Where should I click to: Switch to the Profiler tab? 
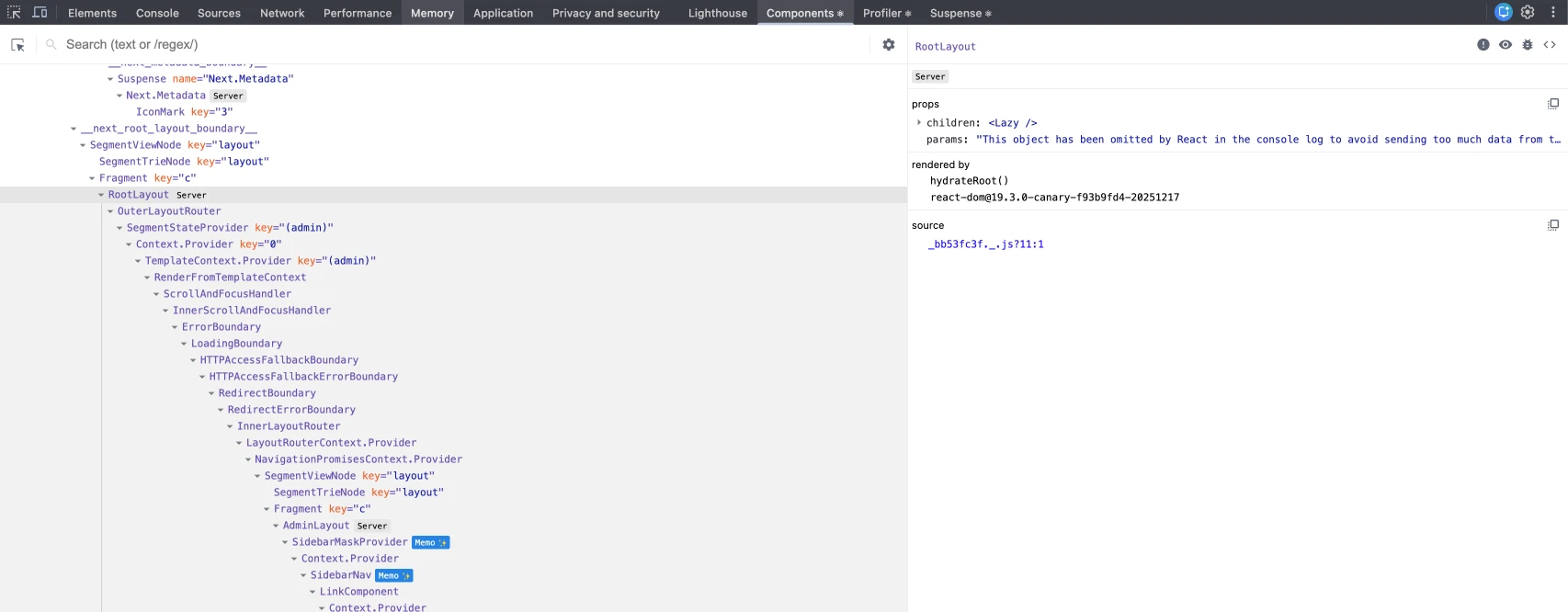(886, 13)
